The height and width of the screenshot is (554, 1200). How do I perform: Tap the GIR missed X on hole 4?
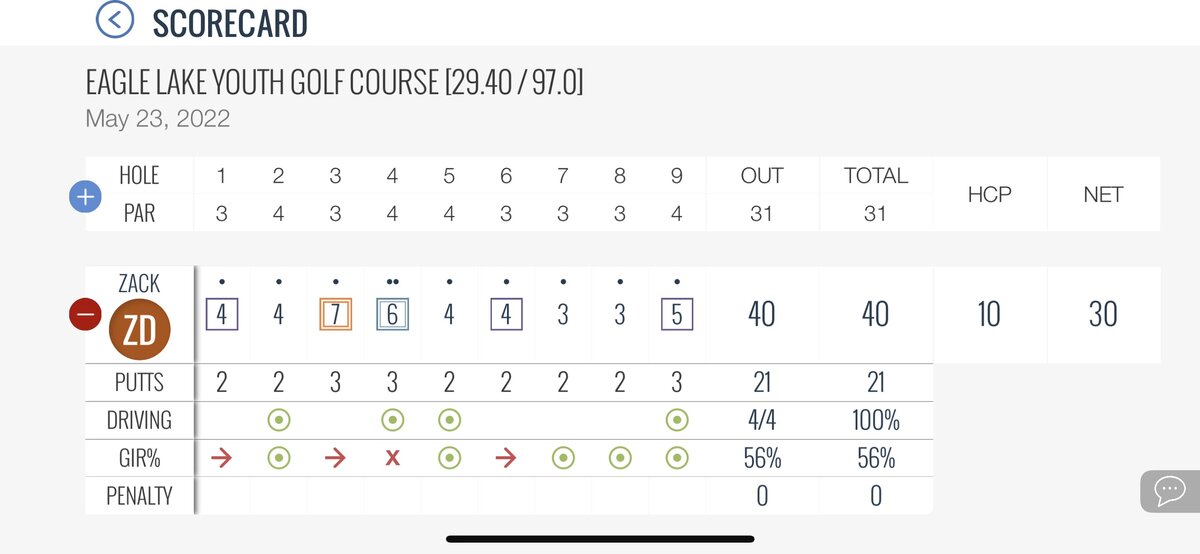[392, 458]
